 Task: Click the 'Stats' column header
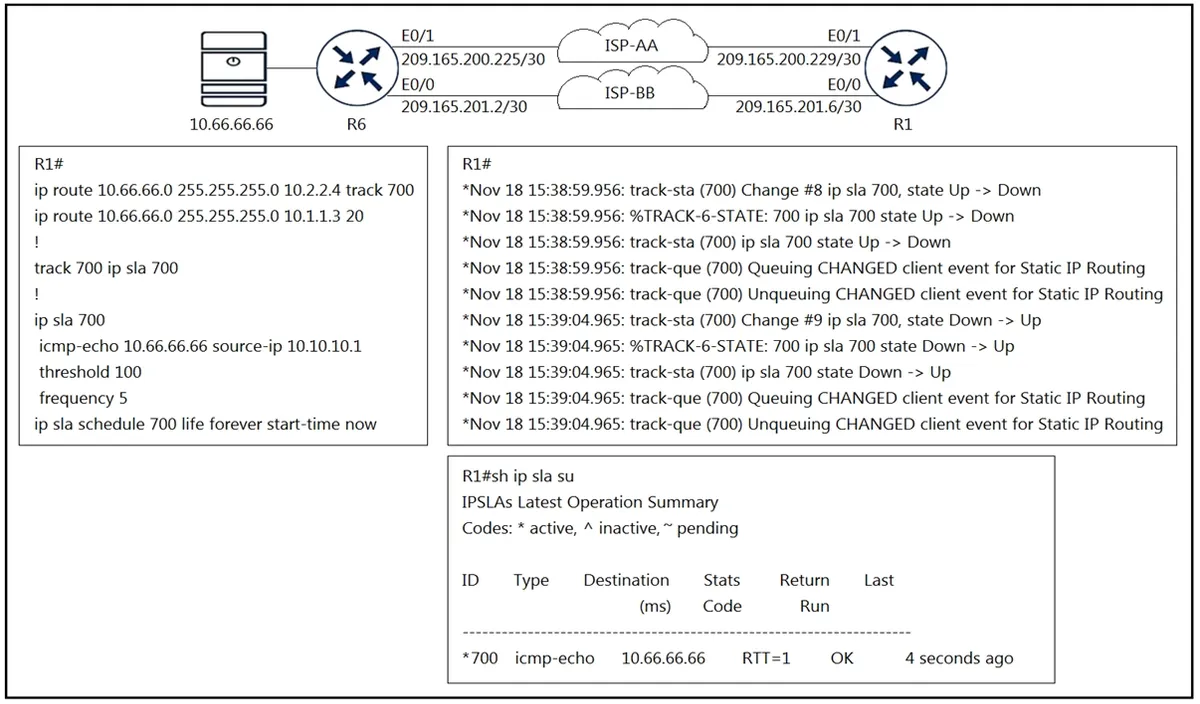click(722, 580)
